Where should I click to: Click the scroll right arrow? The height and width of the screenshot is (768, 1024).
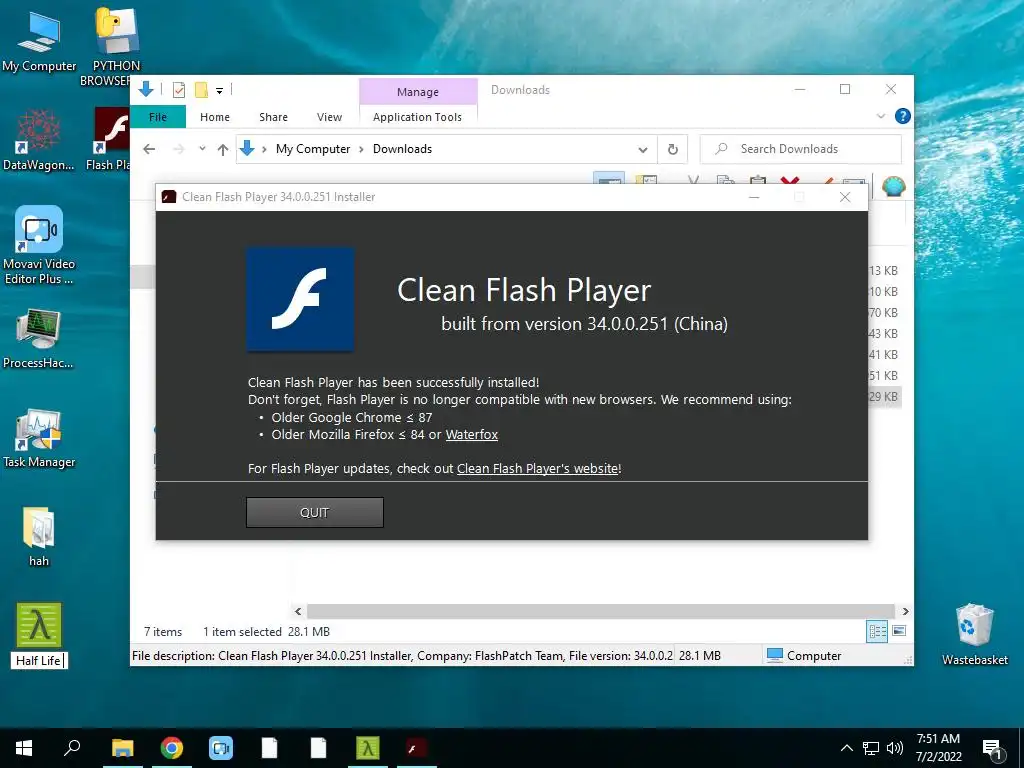pos(905,611)
